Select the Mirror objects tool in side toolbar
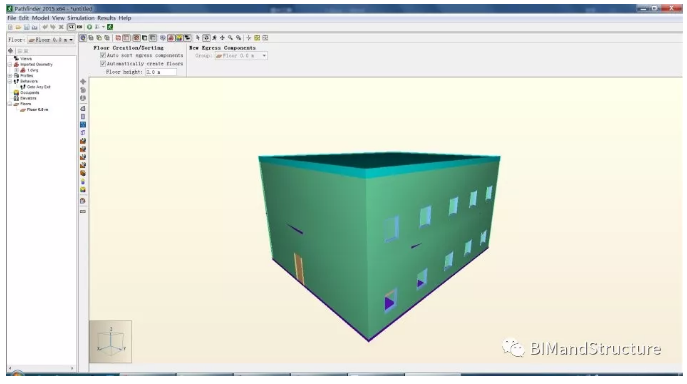Image resolution: width=687 pixels, height=384 pixels. point(83,98)
